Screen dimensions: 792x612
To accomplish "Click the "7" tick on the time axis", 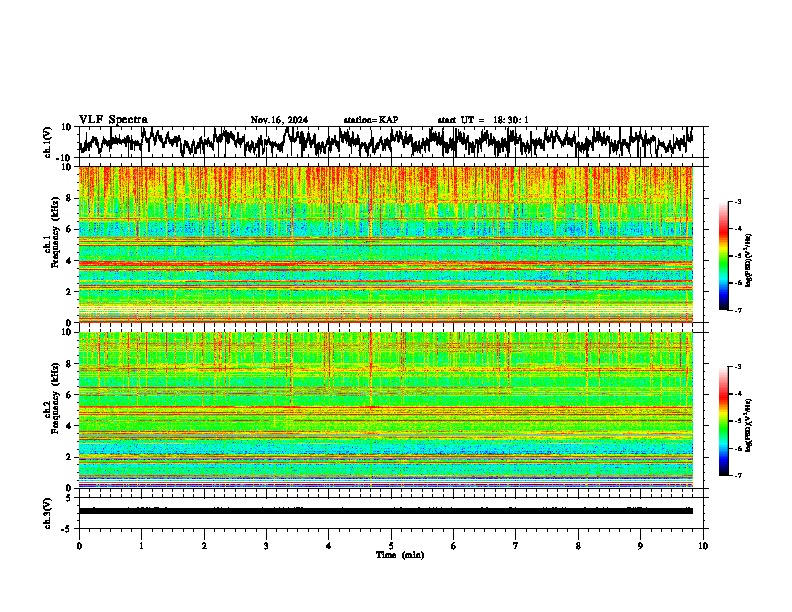I will [x=516, y=546].
